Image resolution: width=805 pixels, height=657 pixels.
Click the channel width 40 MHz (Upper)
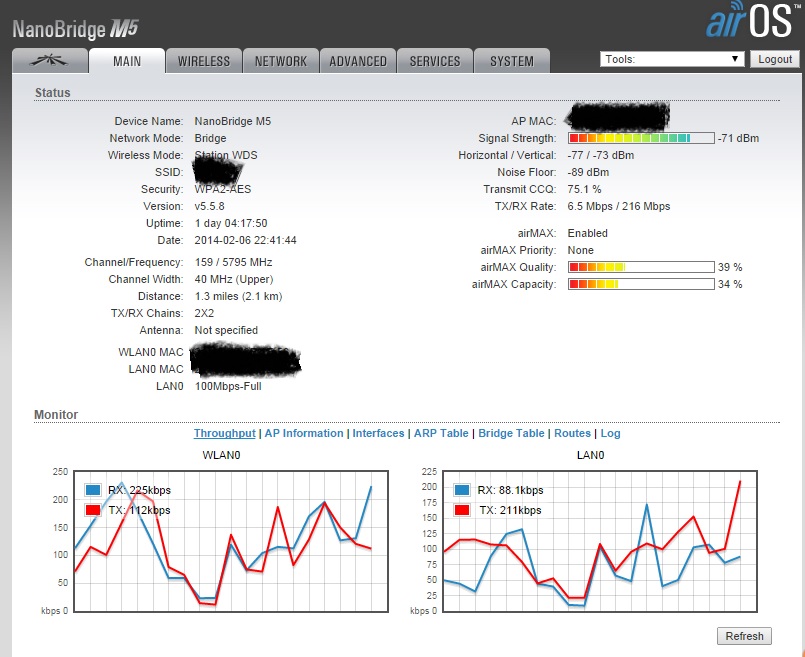click(x=234, y=279)
